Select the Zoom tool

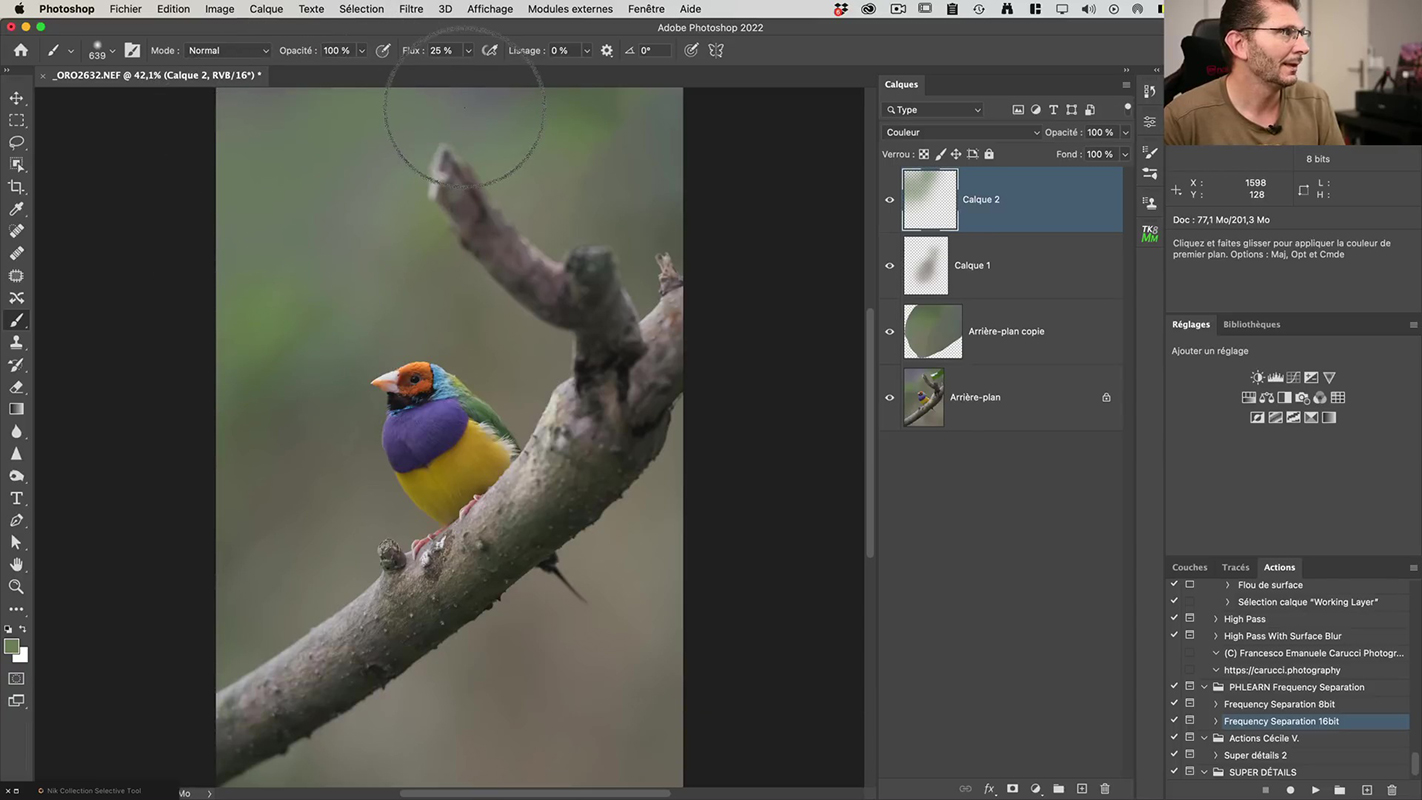pyautogui.click(x=16, y=587)
